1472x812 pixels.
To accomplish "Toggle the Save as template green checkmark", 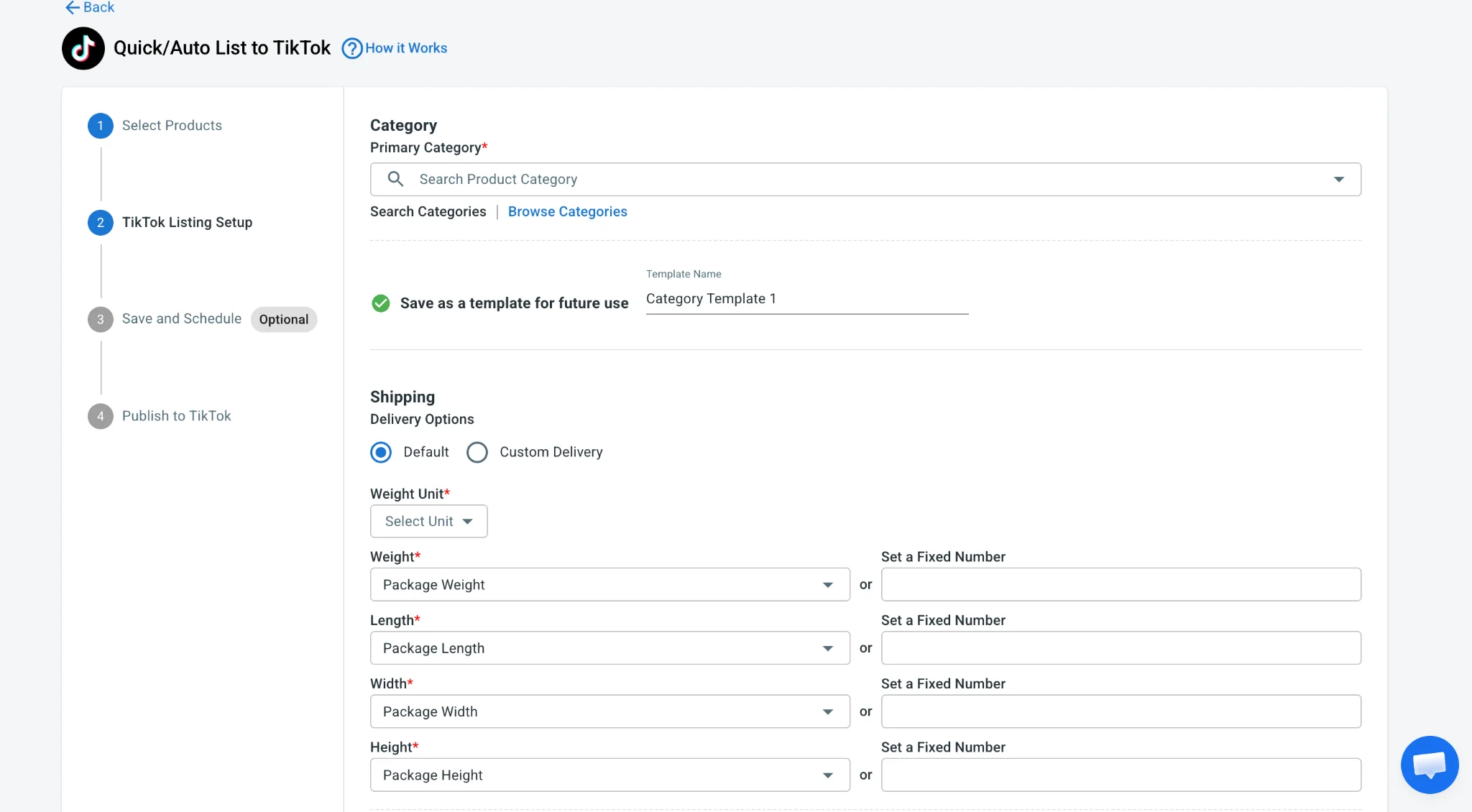I will click(381, 303).
